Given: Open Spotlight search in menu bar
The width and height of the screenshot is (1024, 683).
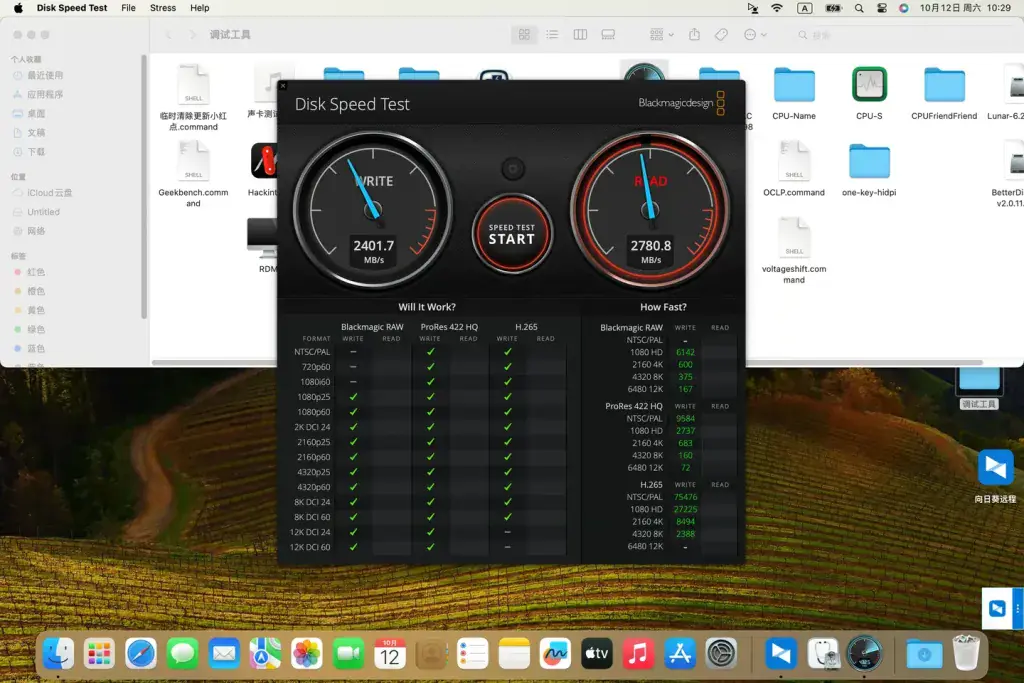Looking at the screenshot, I should [x=859, y=8].
